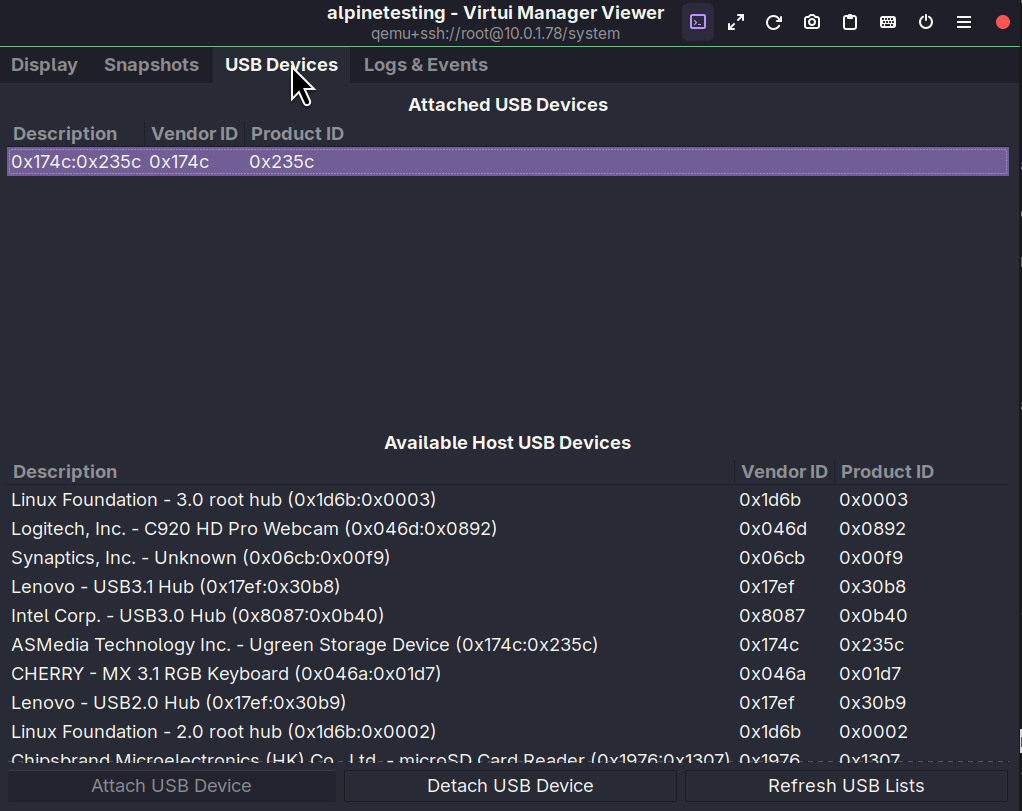Click Refresh USB Lists
Image resolution: width=1022 pixels, height=811 pixels.
(846, 785)
